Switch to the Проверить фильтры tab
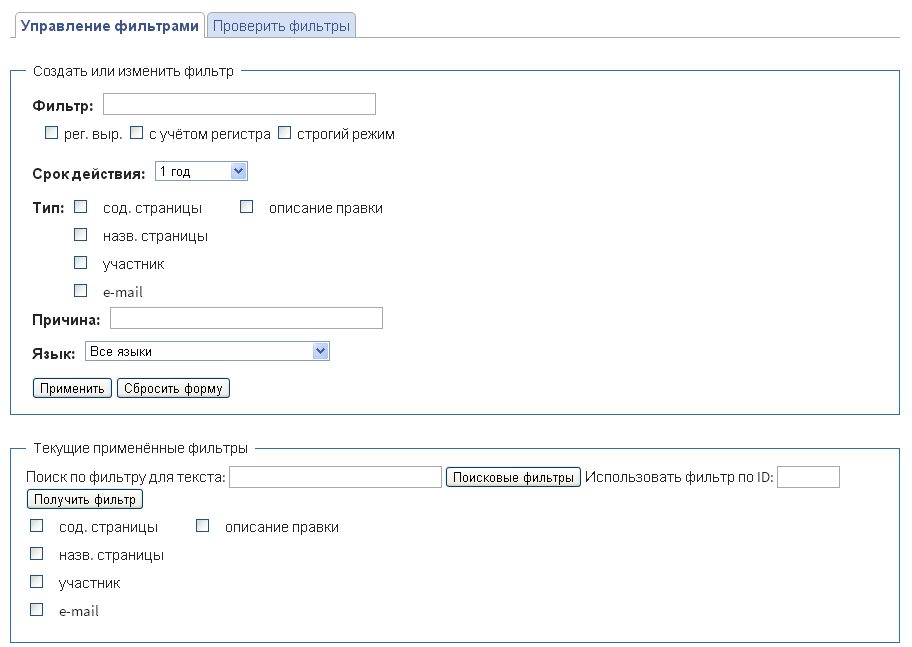Viewport: 912px width, 647px height. 281,26
